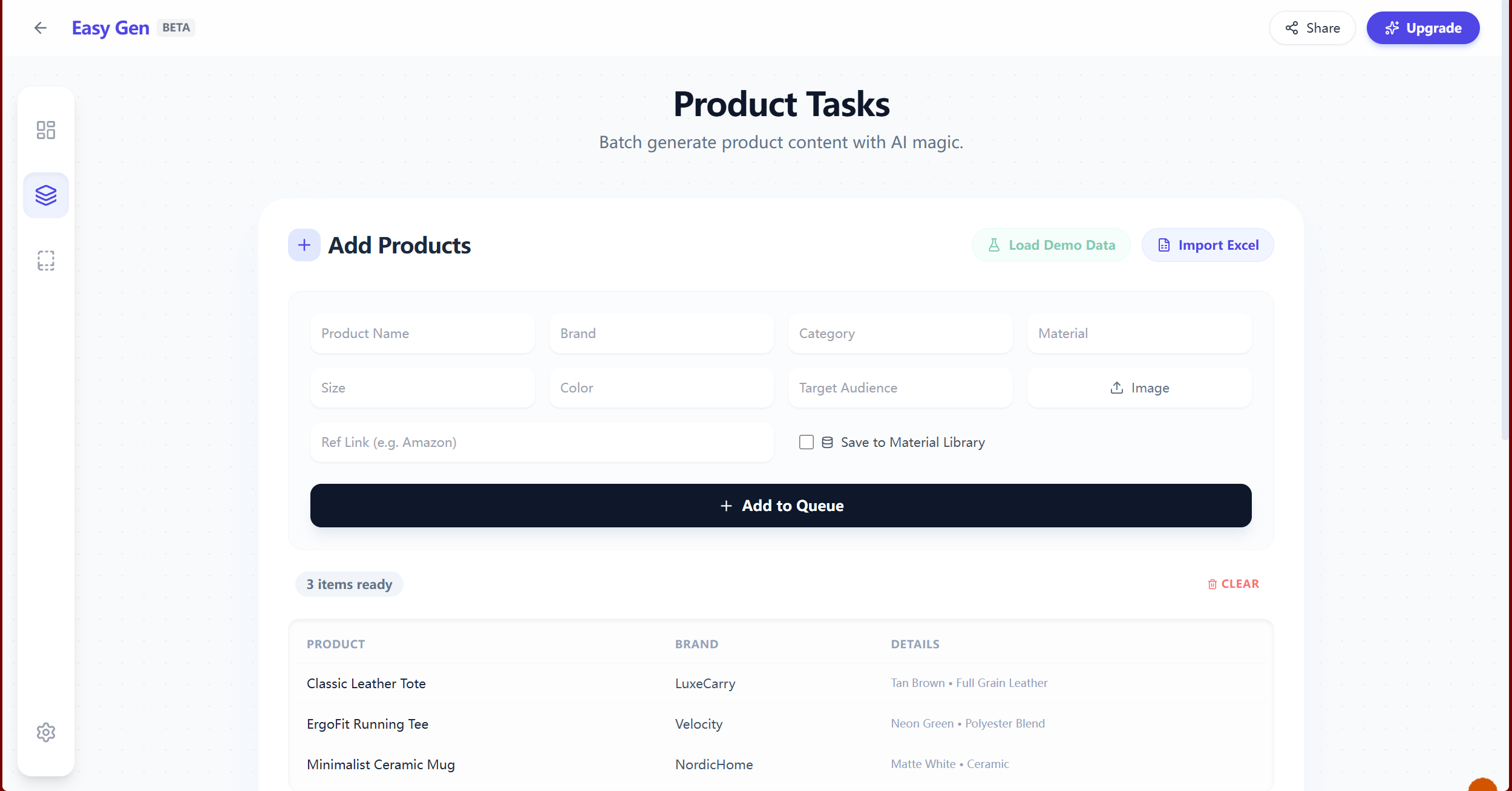Viewport: 1512px width, 791px height.
Task: Open the dashed-square sidebar icon
Action: tap(46, 261)
